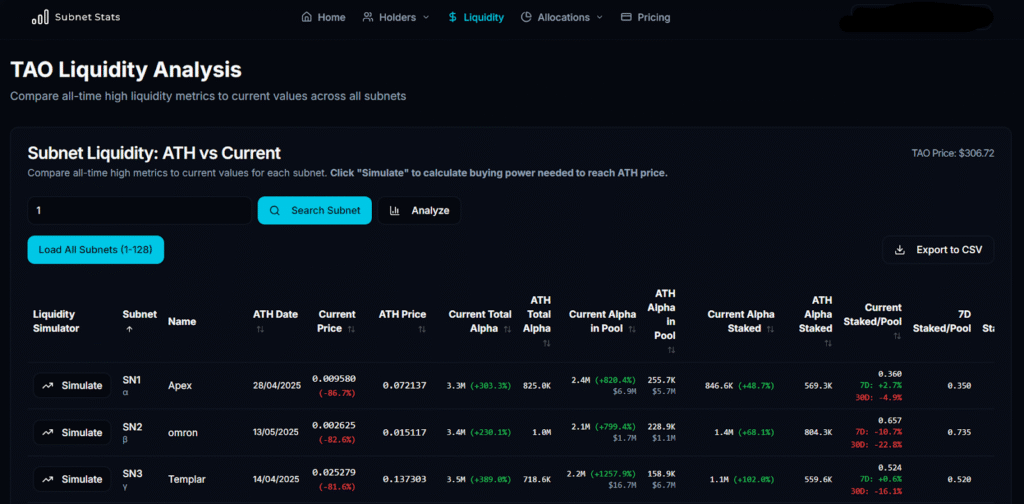
Task: Simulate liquidity for SN2 omron
Action: pyautogui.click(x=72, y=433)
